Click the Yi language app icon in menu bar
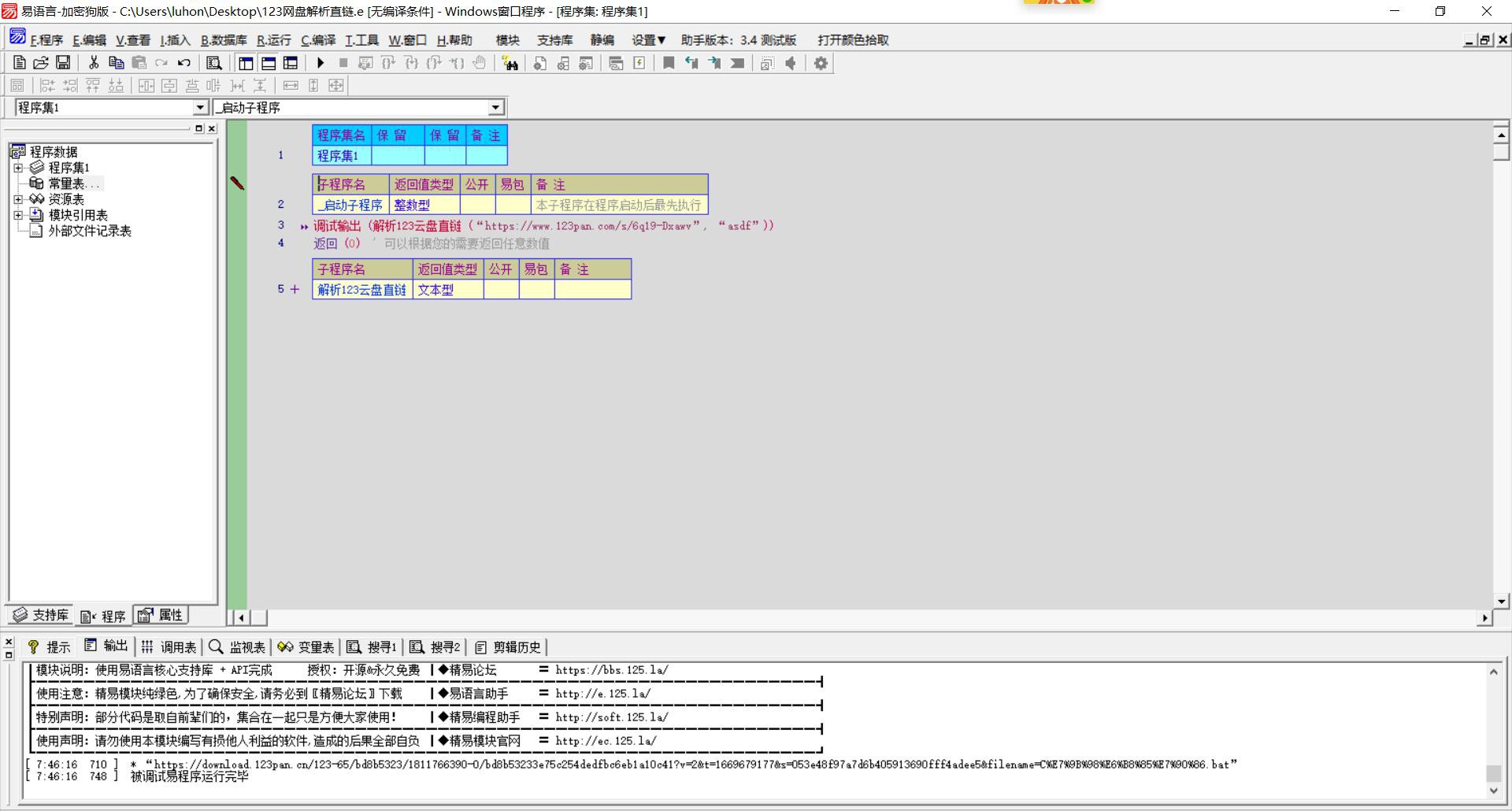1512x811 pixels. (17, 37)
